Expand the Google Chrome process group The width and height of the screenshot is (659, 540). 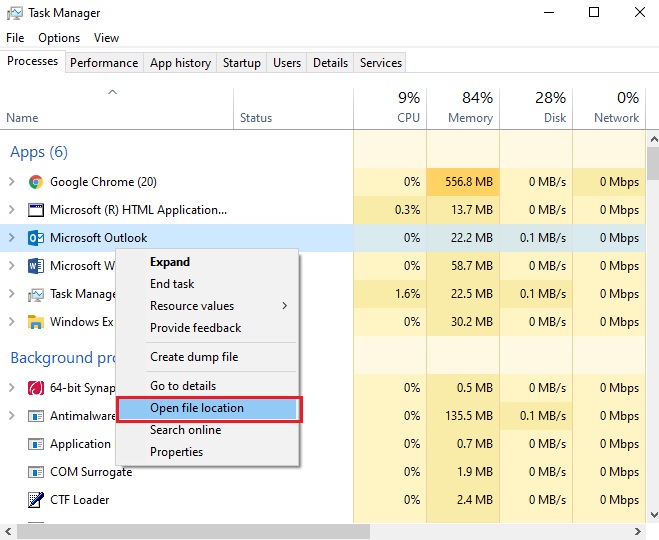click(12, 182)
